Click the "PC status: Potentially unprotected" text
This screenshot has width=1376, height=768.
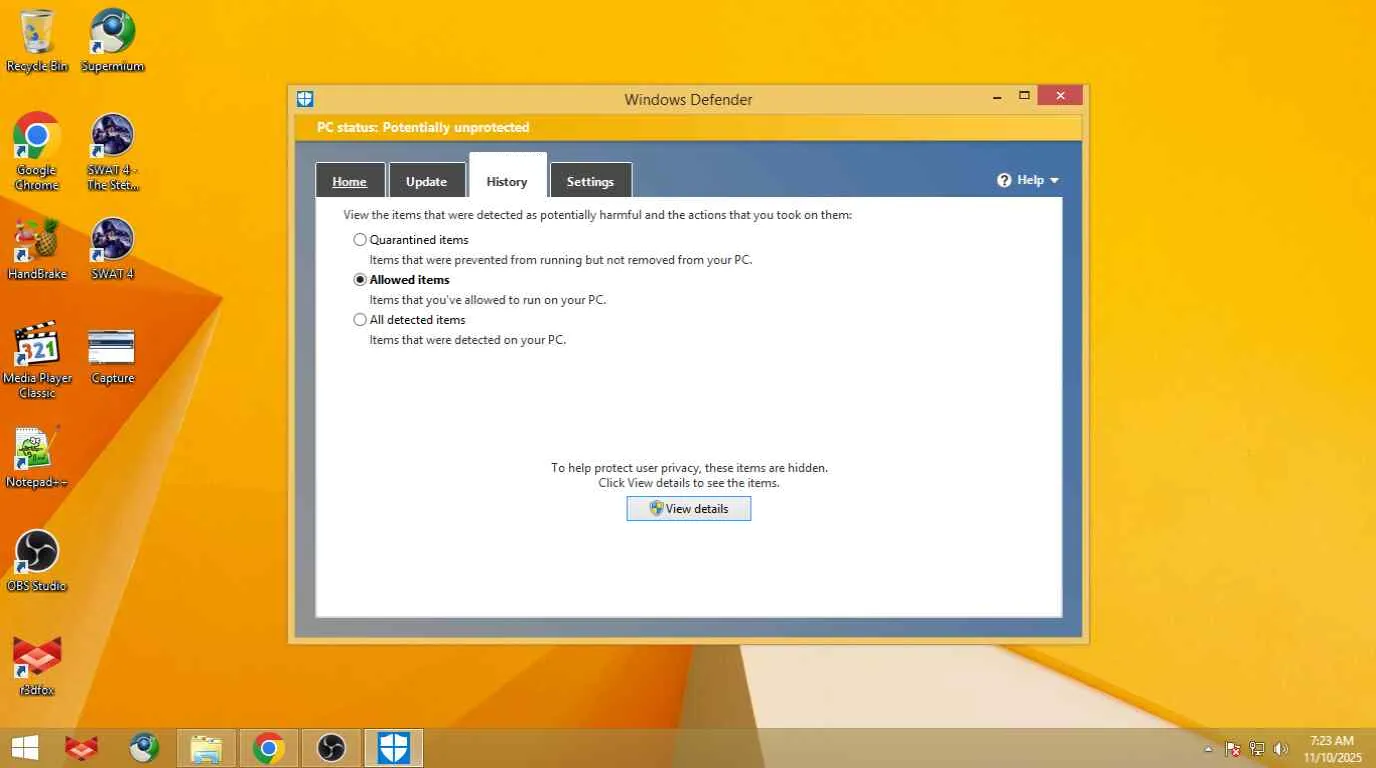coord(423,127)
